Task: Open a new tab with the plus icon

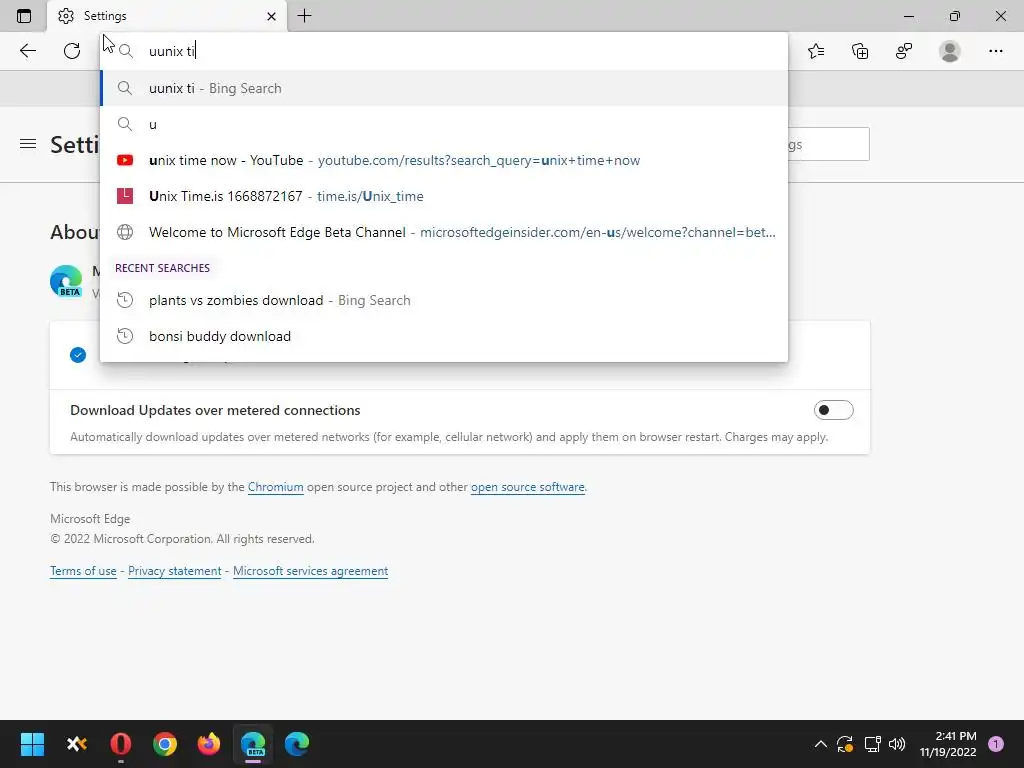Action: 304,16
